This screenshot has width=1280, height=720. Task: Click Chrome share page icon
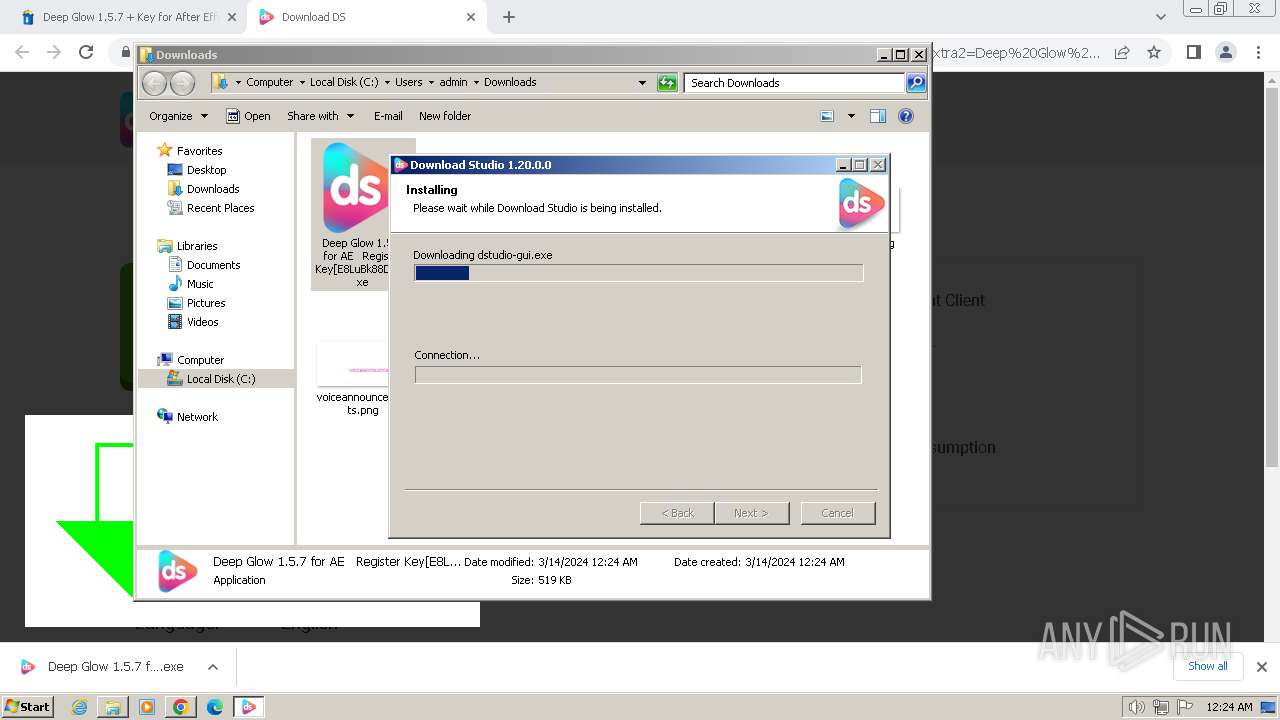coord(1122,52)
